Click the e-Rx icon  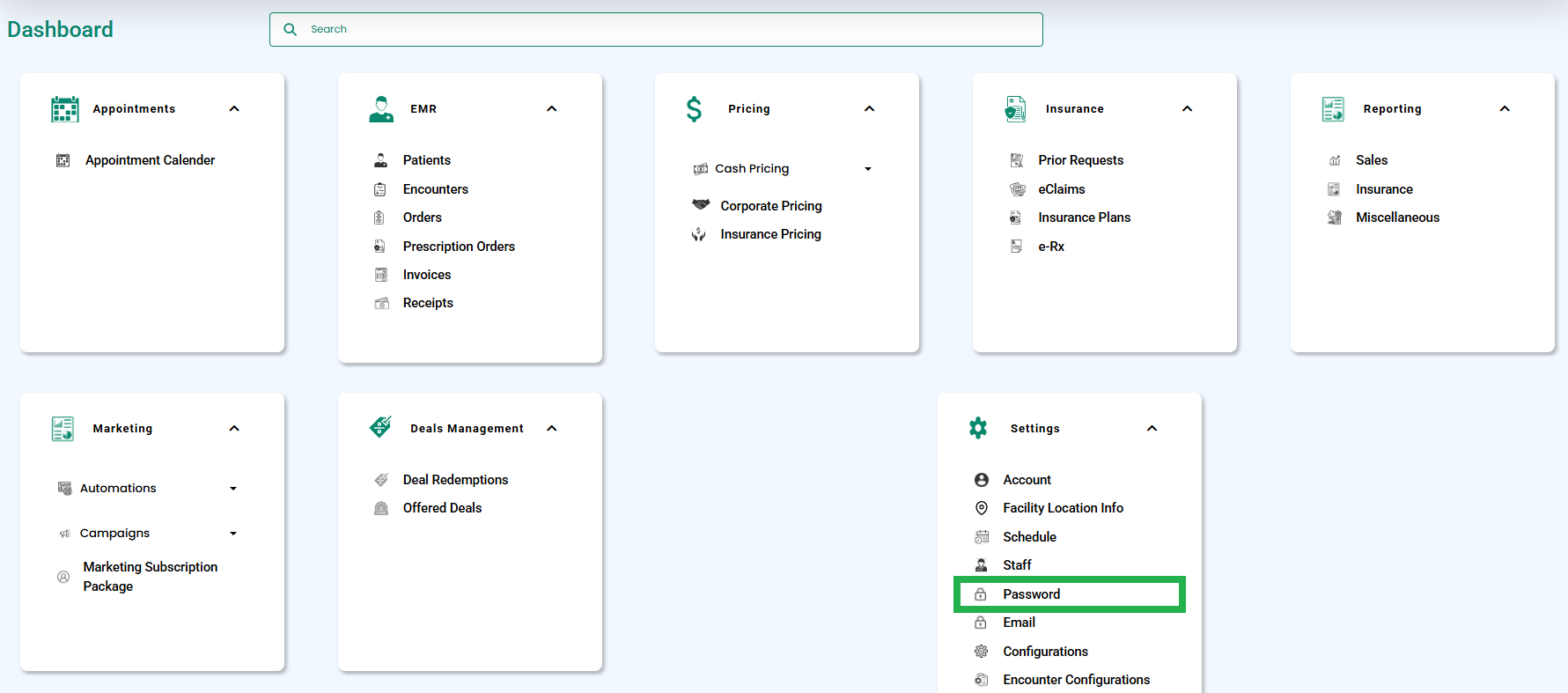[x=1016, y=247]
